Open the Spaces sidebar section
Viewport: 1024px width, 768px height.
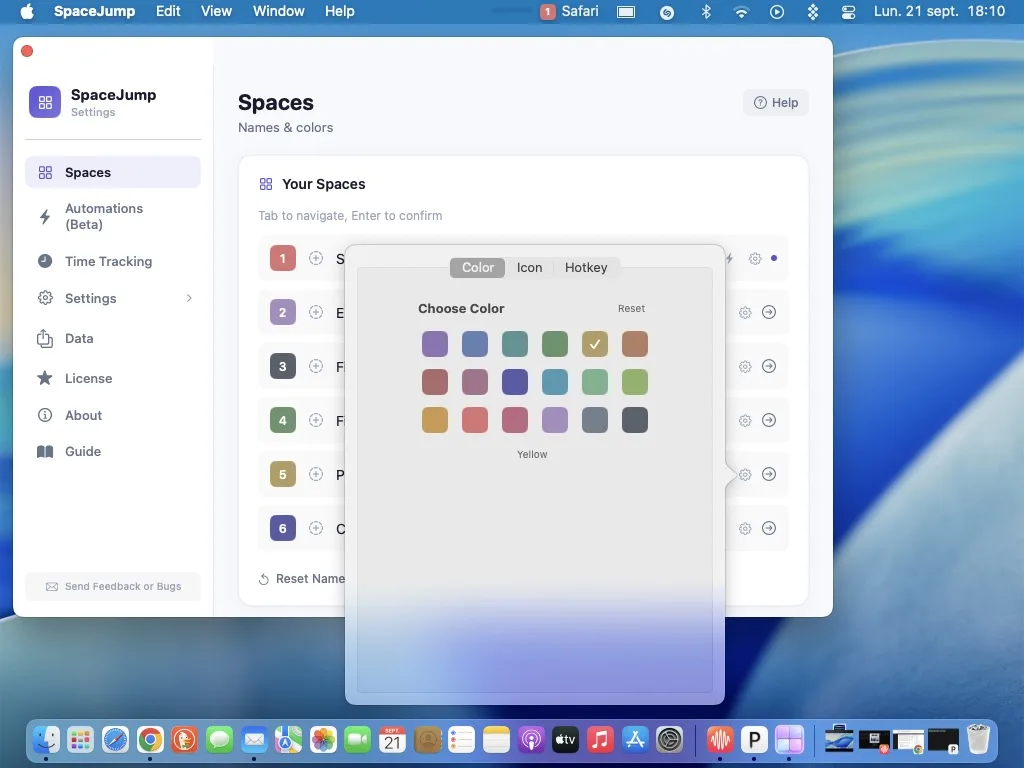click(x=112, y=172)
